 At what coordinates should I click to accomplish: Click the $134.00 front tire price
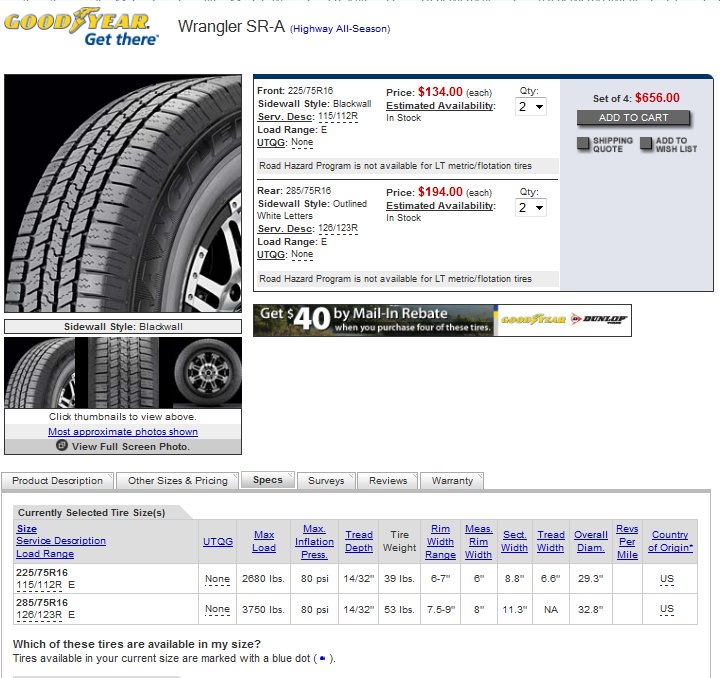(x=440, y=92)
